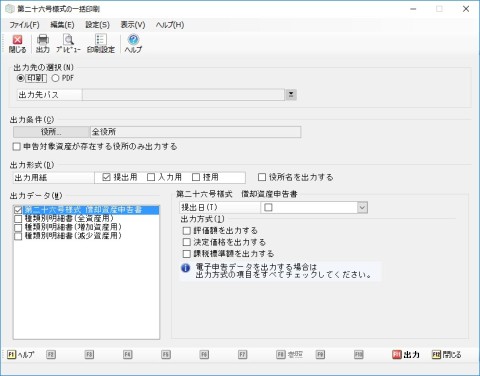480x376 pixels.
Task: Click the 出力方式(1) label
Action: click(202, 219)
